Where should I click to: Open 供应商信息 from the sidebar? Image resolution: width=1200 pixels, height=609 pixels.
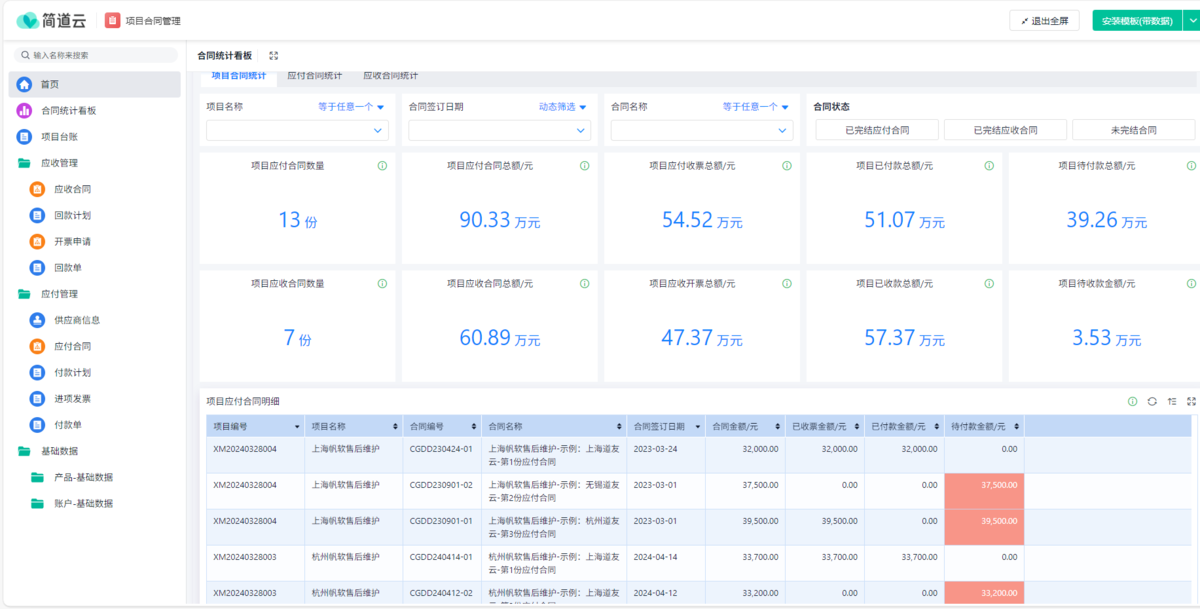tap(76, 320)
